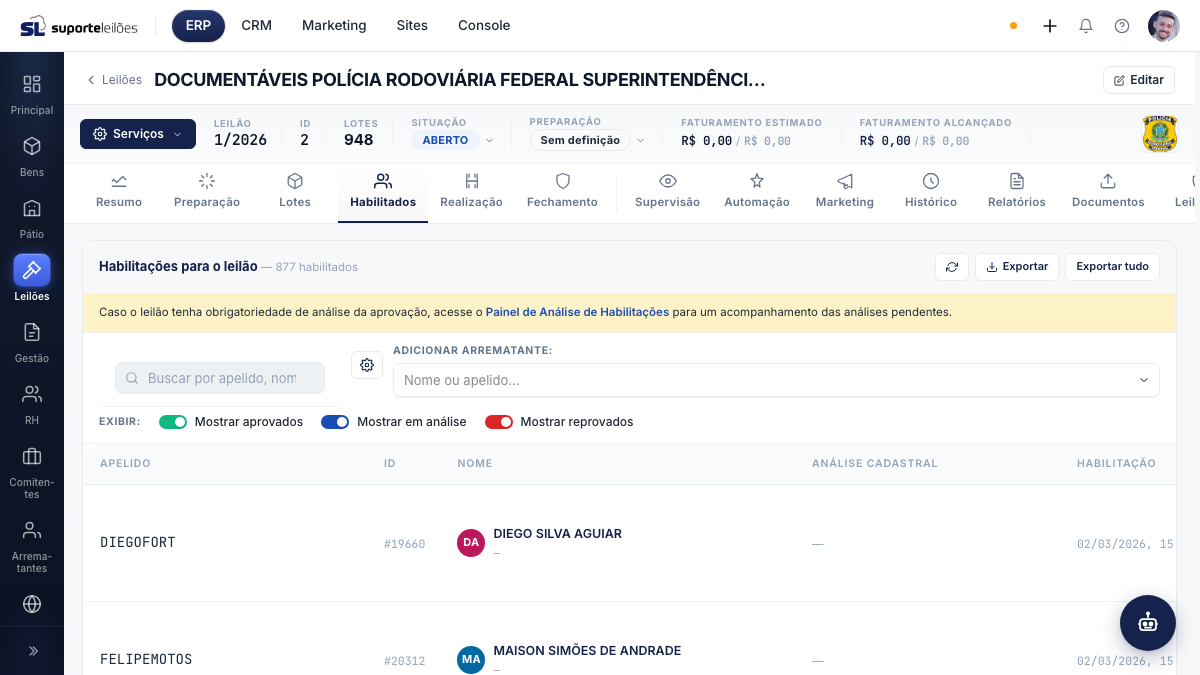Toggle Mostrar reprovados switch
Viewport: 1200px width, 675px height.
tap(499, 422)
